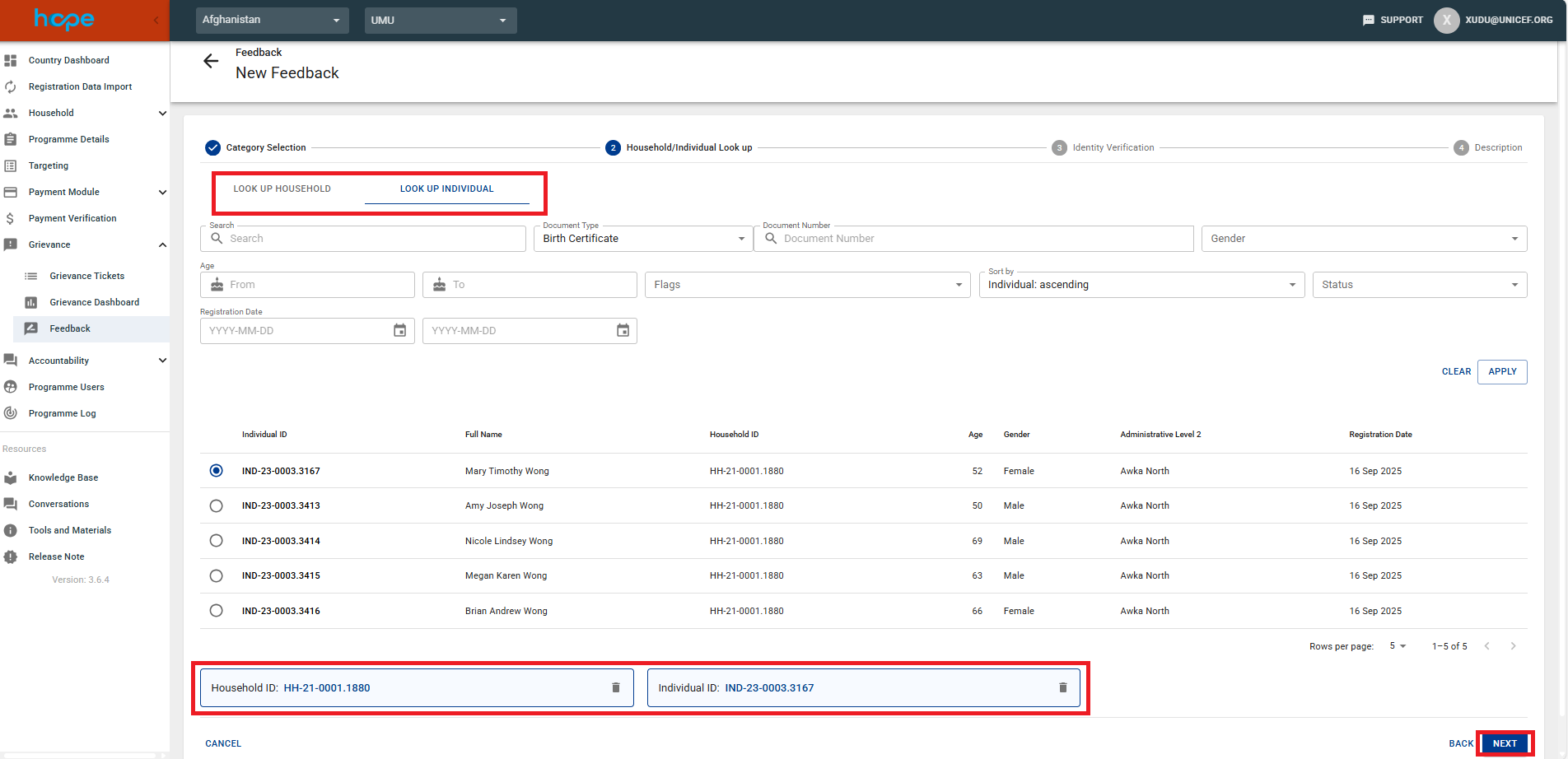Open calendar picker for first Registration Date
The height and width of the screenshot is (759, 1568).
(x=399, y=330)
